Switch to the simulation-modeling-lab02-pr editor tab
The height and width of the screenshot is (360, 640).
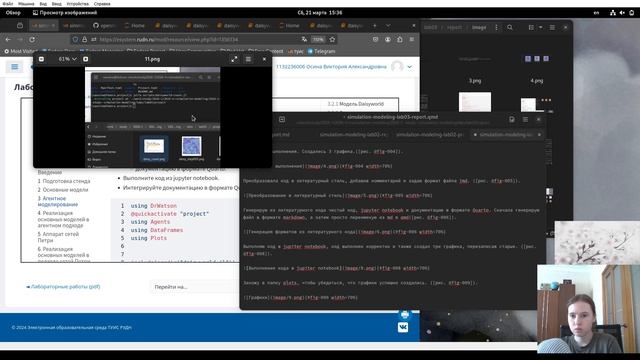pyautogui.click(x=429, y=134)
